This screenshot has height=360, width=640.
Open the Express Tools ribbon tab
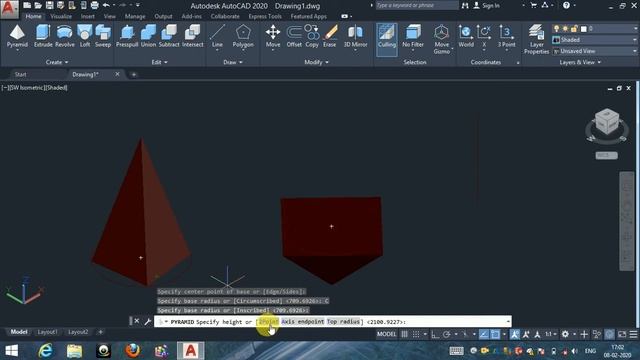tap(265, 16)
